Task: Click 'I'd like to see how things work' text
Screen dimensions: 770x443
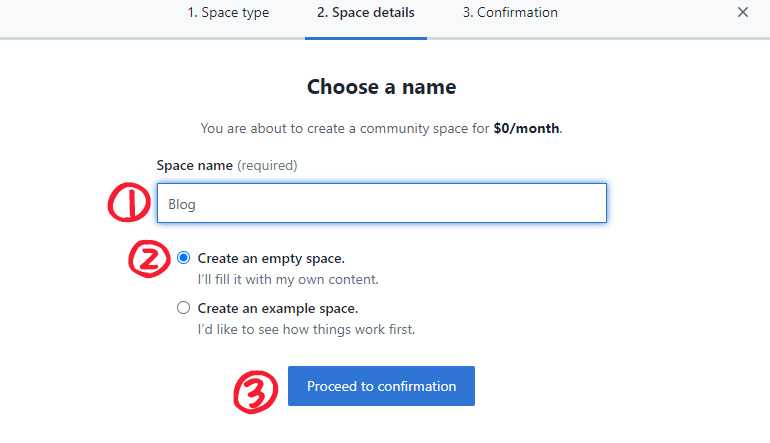Action: (x=305, y=329)
